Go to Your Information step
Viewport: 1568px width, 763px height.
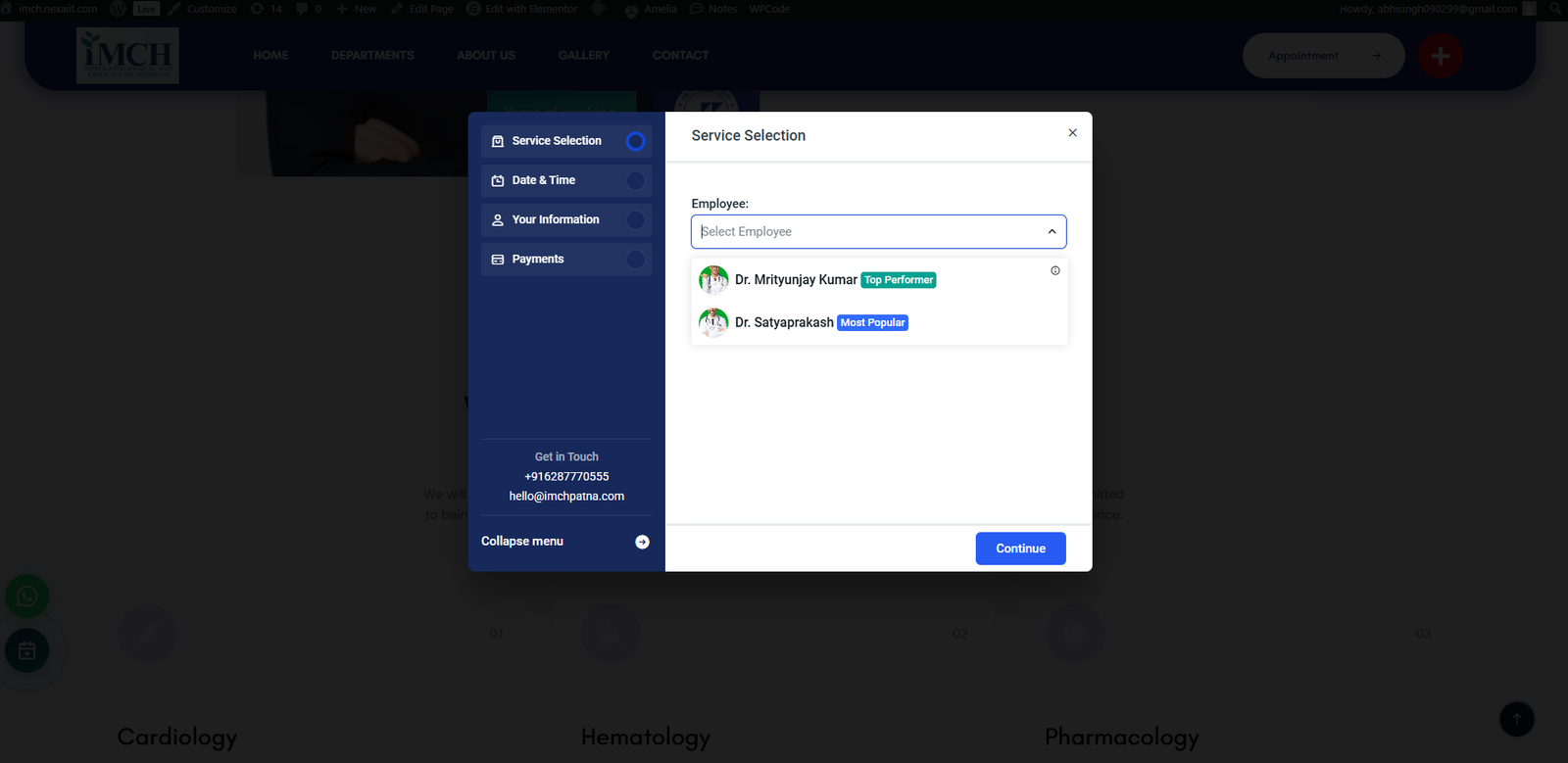565,219
